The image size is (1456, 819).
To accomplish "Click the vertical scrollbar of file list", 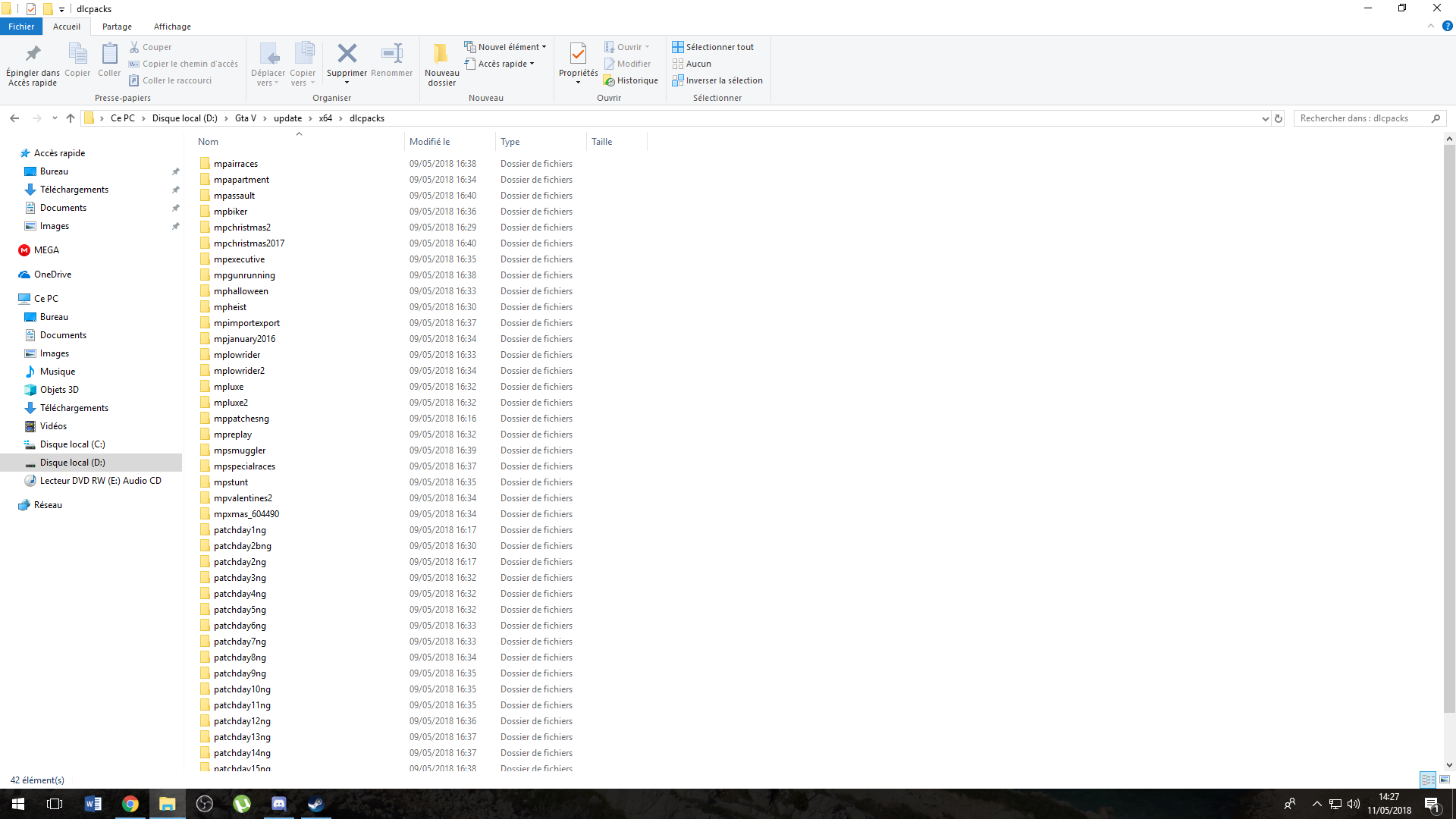I will (1449, 431).
